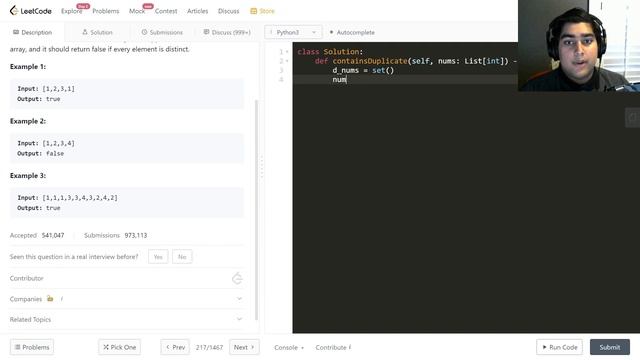The image size is (640, 360).
Task: Switch to the Discuss (999+) tab
Action: (227, 32)
